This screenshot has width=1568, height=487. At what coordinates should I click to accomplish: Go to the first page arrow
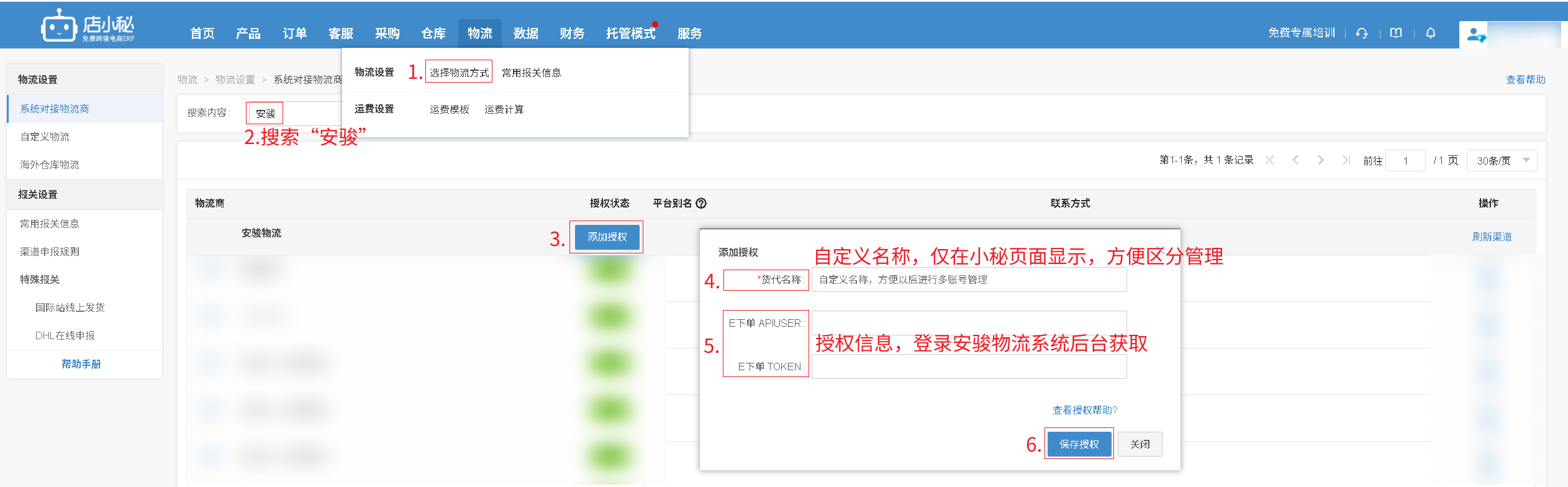(x=1271, y=160)
